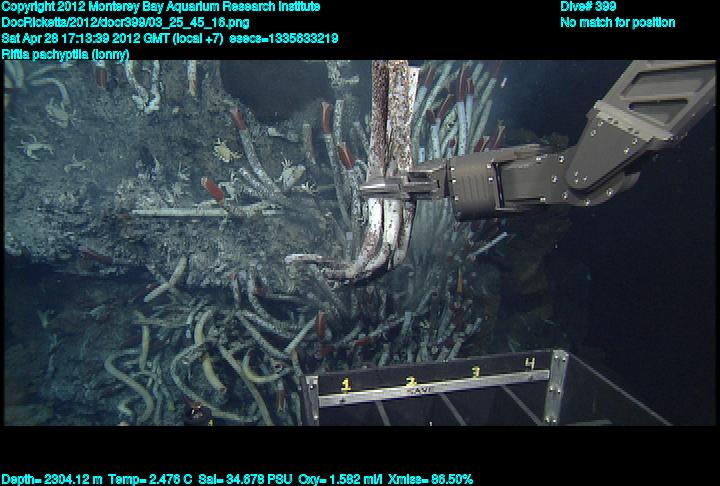The image size is (720, 486).
Task: Click the timestamp Sat Apr 28 17:13:39 2012 GMT
Action: [86, 38]
